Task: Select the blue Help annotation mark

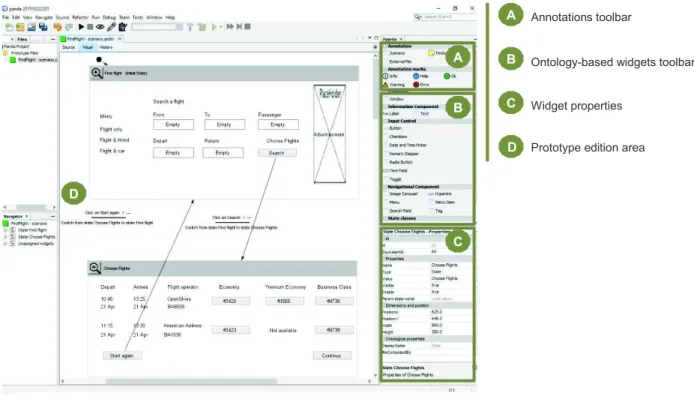Action: [x=420, y=76]
